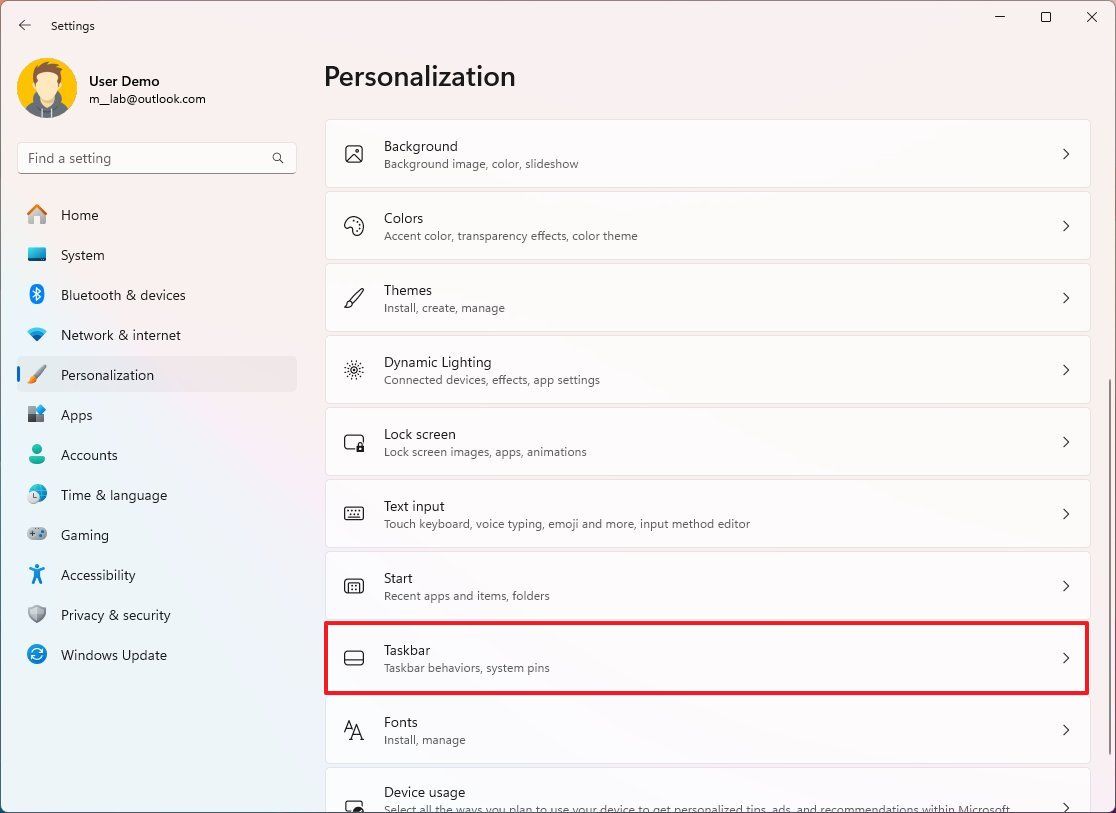Click the Themes paintbrush icon
The height and width of the screenshot is (813, 1116).
point(354,298)
